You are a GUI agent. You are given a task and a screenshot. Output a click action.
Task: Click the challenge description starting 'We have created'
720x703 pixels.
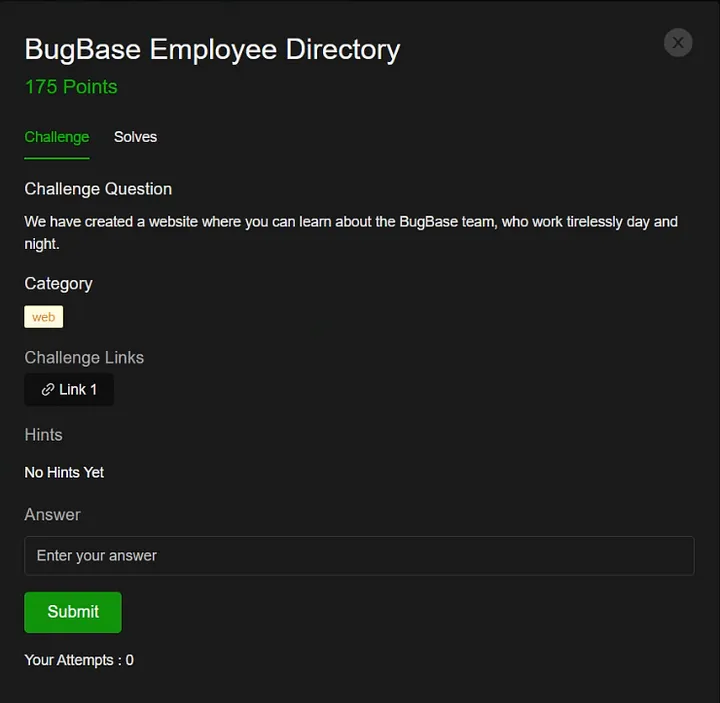click(350, 221)
